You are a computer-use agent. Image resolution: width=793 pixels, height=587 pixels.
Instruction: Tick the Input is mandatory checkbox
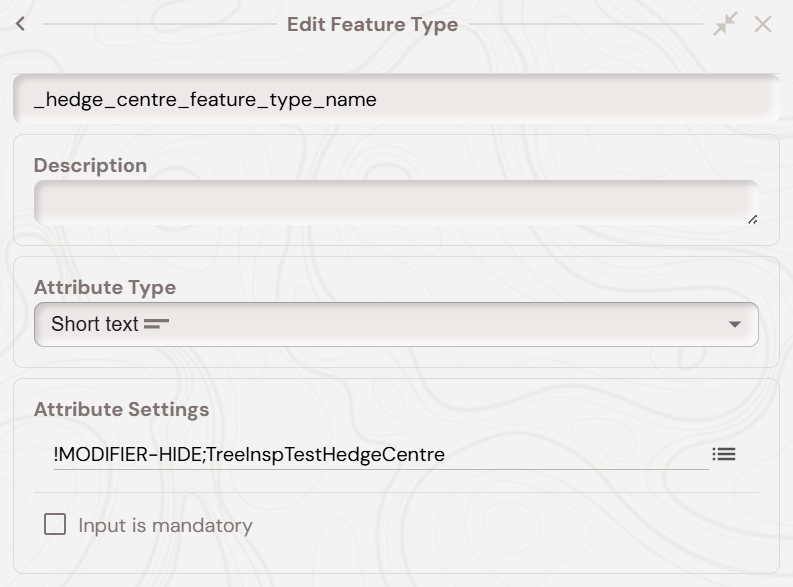coord(55,524)
